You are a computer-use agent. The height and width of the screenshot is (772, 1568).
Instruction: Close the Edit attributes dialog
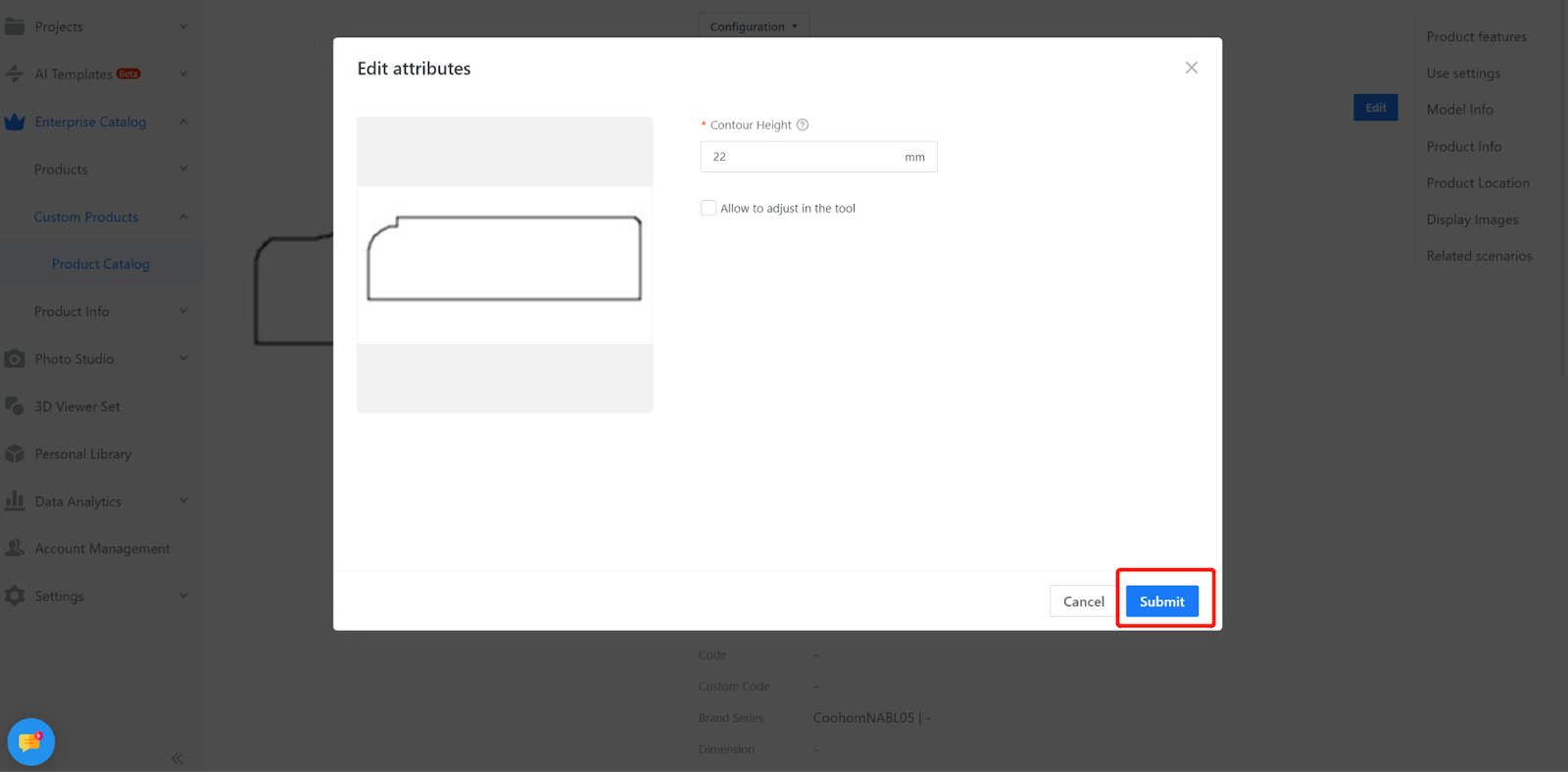[x=1192, y=68]
